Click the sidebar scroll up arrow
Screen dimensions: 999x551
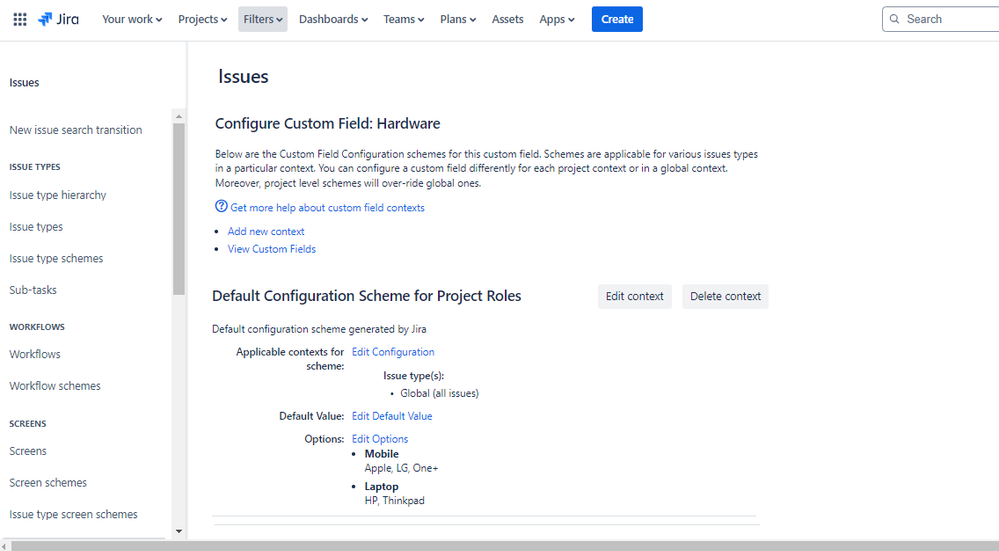click(x=178, y=117)
